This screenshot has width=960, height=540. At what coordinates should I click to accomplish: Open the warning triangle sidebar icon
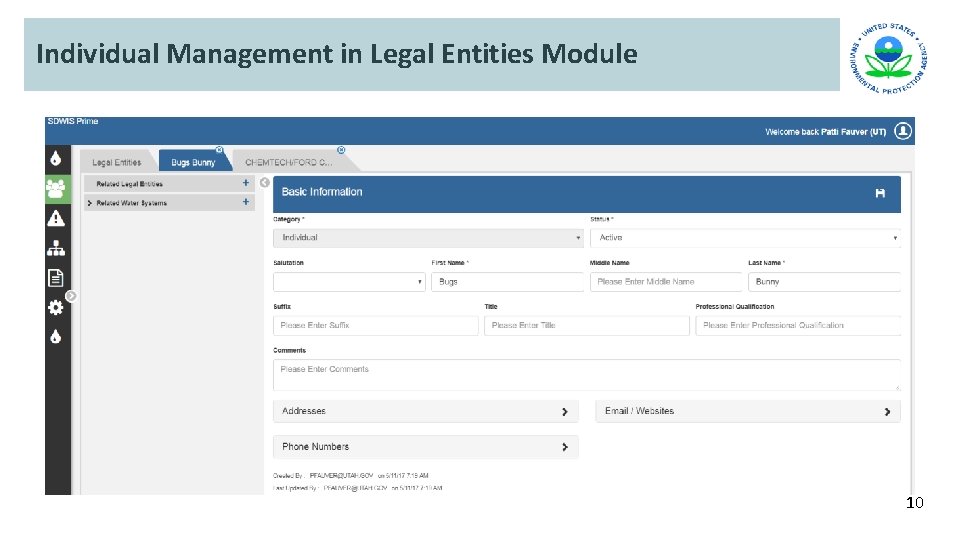coord(56,219)
